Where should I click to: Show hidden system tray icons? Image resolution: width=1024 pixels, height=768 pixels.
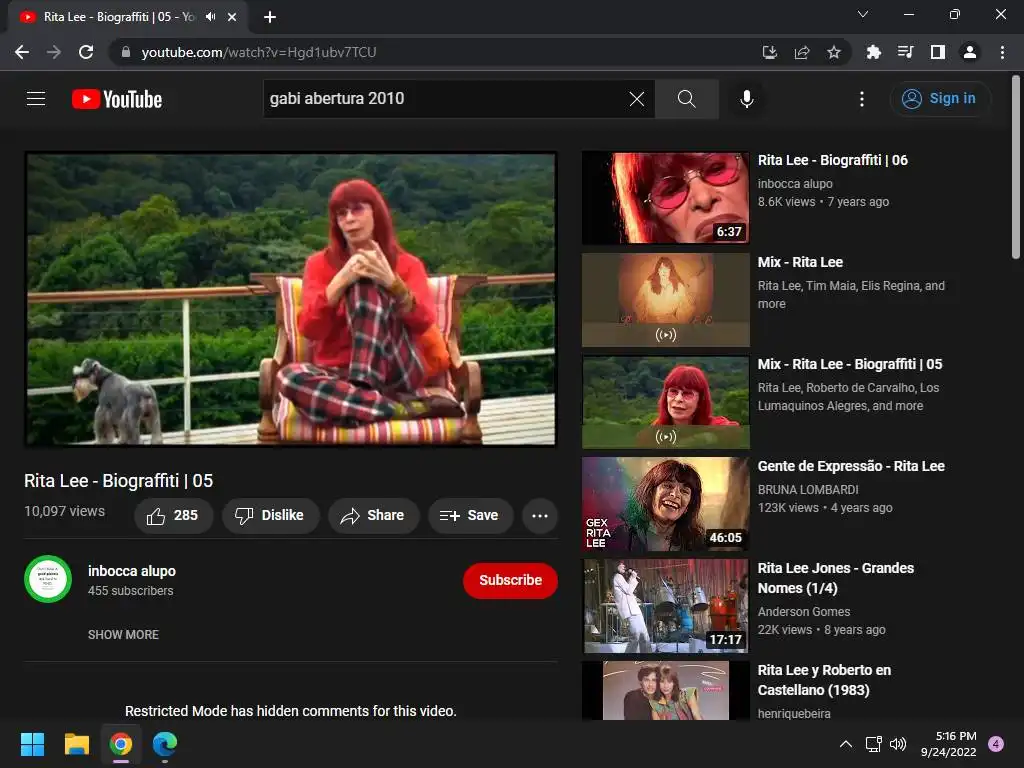[846, 744]
